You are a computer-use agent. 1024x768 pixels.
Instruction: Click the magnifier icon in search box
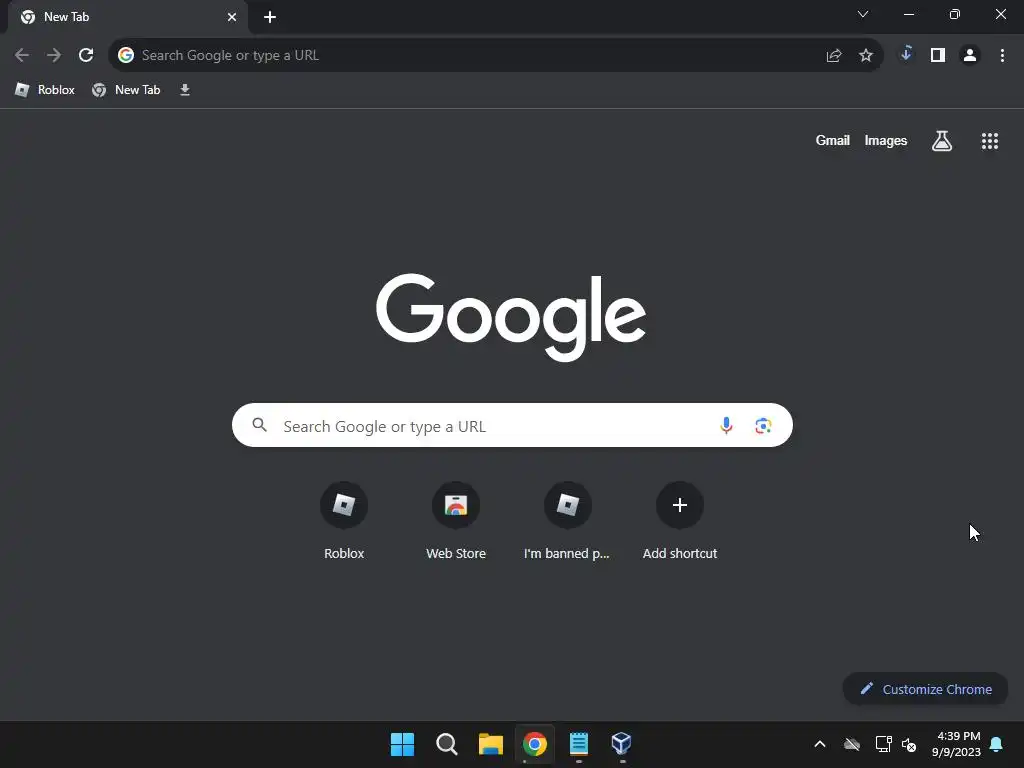(x=259, y=425)
